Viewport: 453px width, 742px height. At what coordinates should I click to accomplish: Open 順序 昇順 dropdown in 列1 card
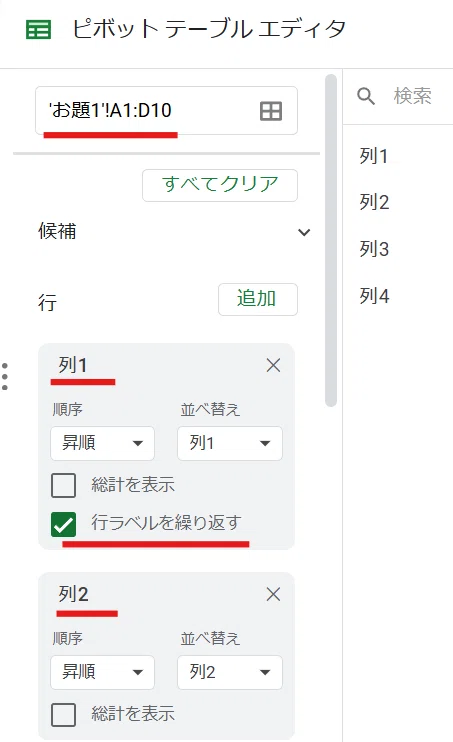[102, 443]
